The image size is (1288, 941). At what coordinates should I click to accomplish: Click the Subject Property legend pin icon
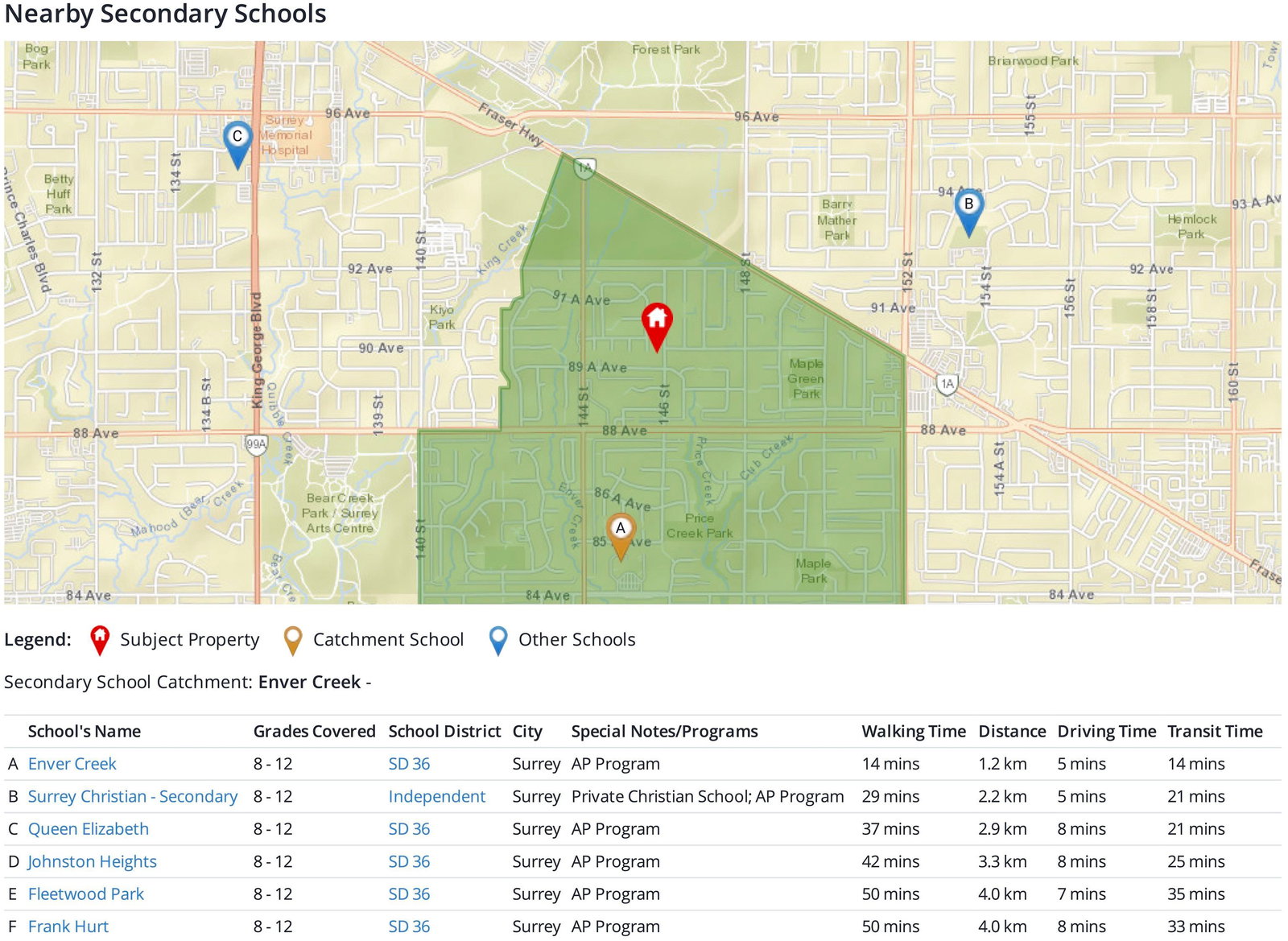click(100, 641)
